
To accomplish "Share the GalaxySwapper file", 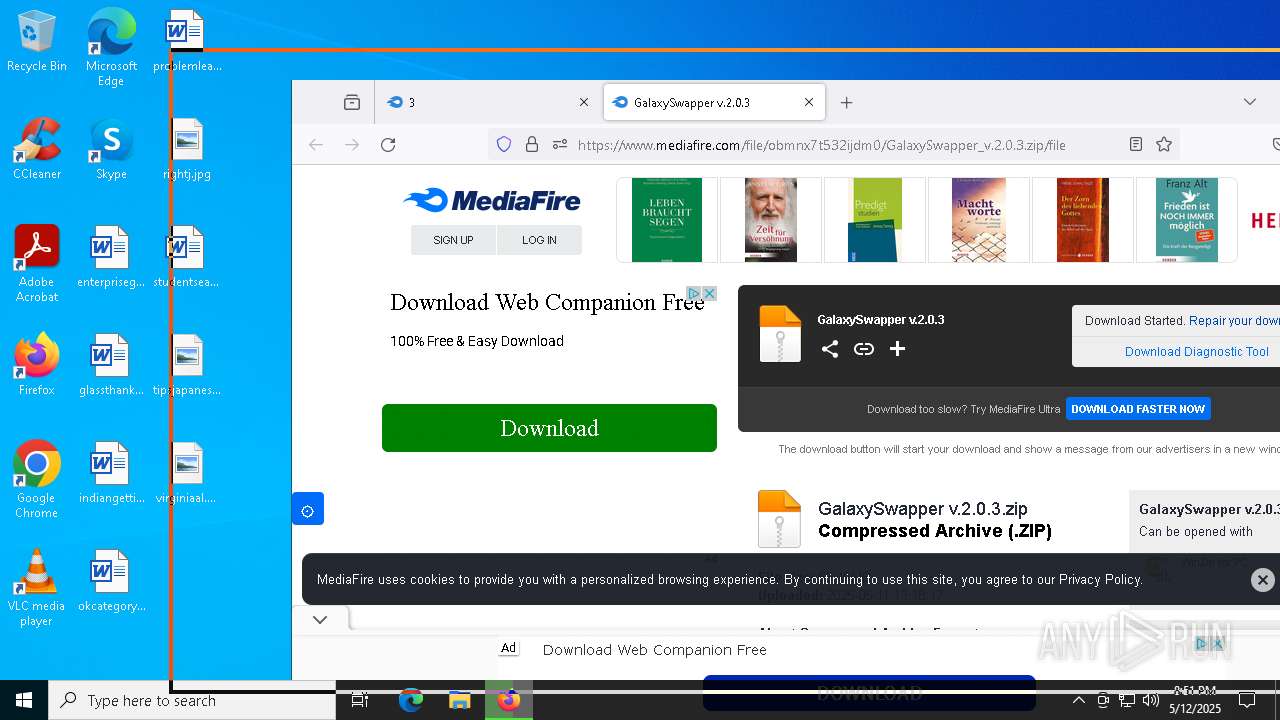I will point(830,349).
